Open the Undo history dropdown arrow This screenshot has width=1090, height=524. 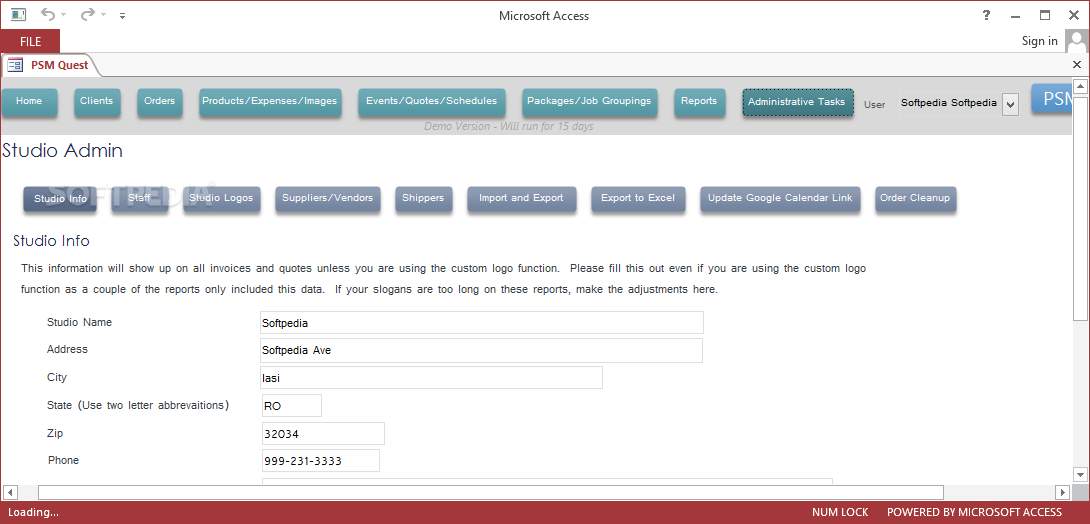[64, 15]
